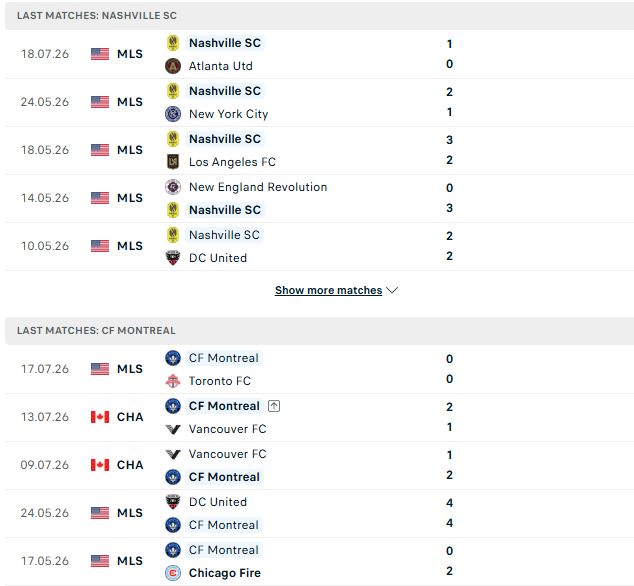Open the MLS league label dated 24.05.26 Nashville

tap(130, 102)
